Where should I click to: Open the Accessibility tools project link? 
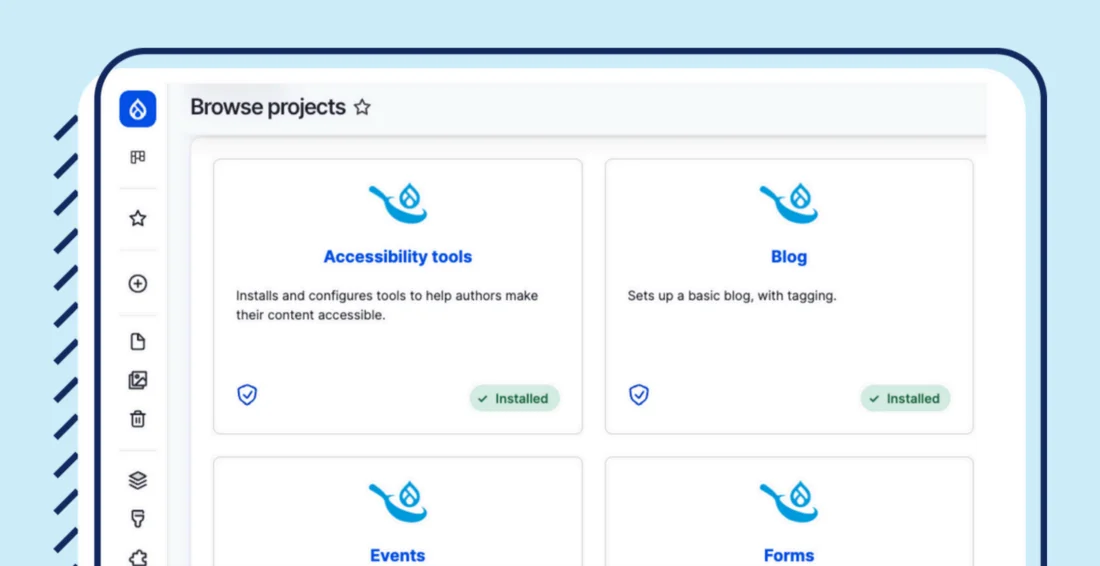click(x=397, y=257)
